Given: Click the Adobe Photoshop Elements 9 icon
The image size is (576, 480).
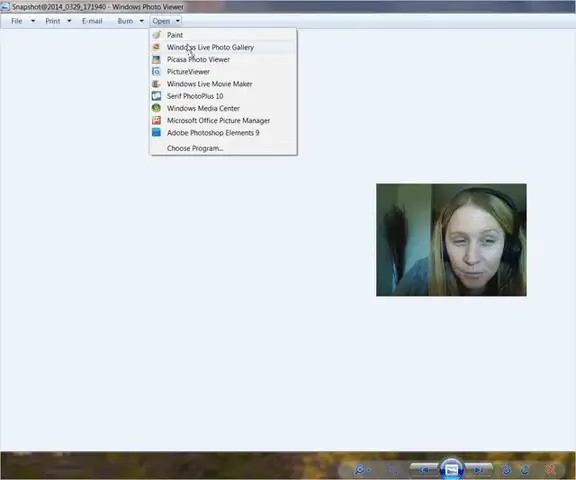Looking at the screenshot, I should tap(156, 133).
